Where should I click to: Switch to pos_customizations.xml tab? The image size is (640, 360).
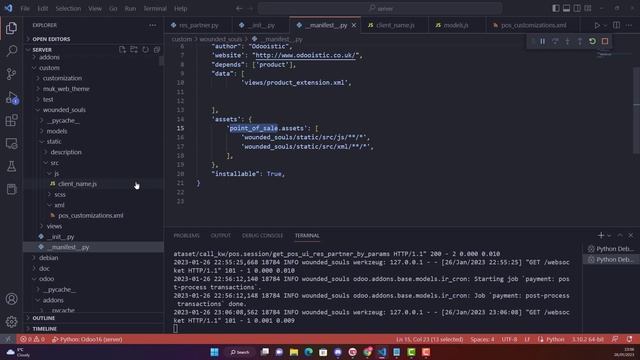533,25
